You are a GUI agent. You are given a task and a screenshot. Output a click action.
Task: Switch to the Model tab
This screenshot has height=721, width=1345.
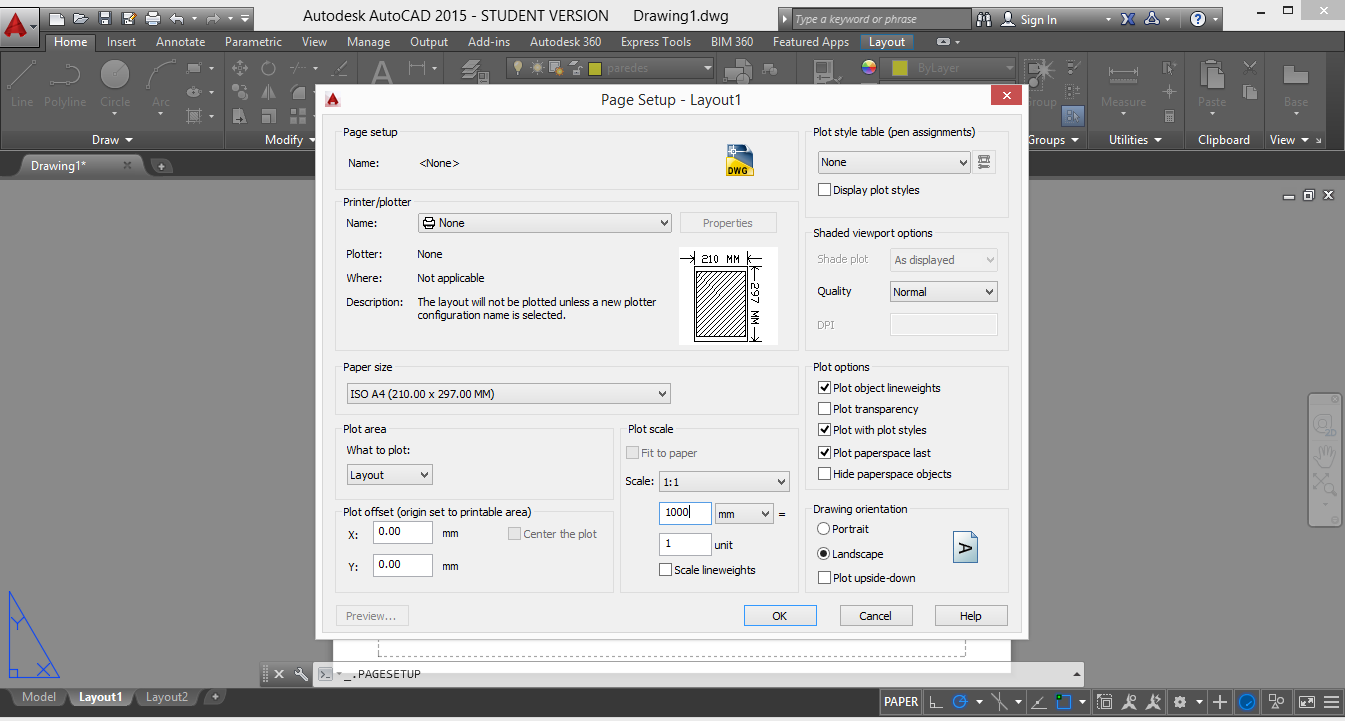39,697
